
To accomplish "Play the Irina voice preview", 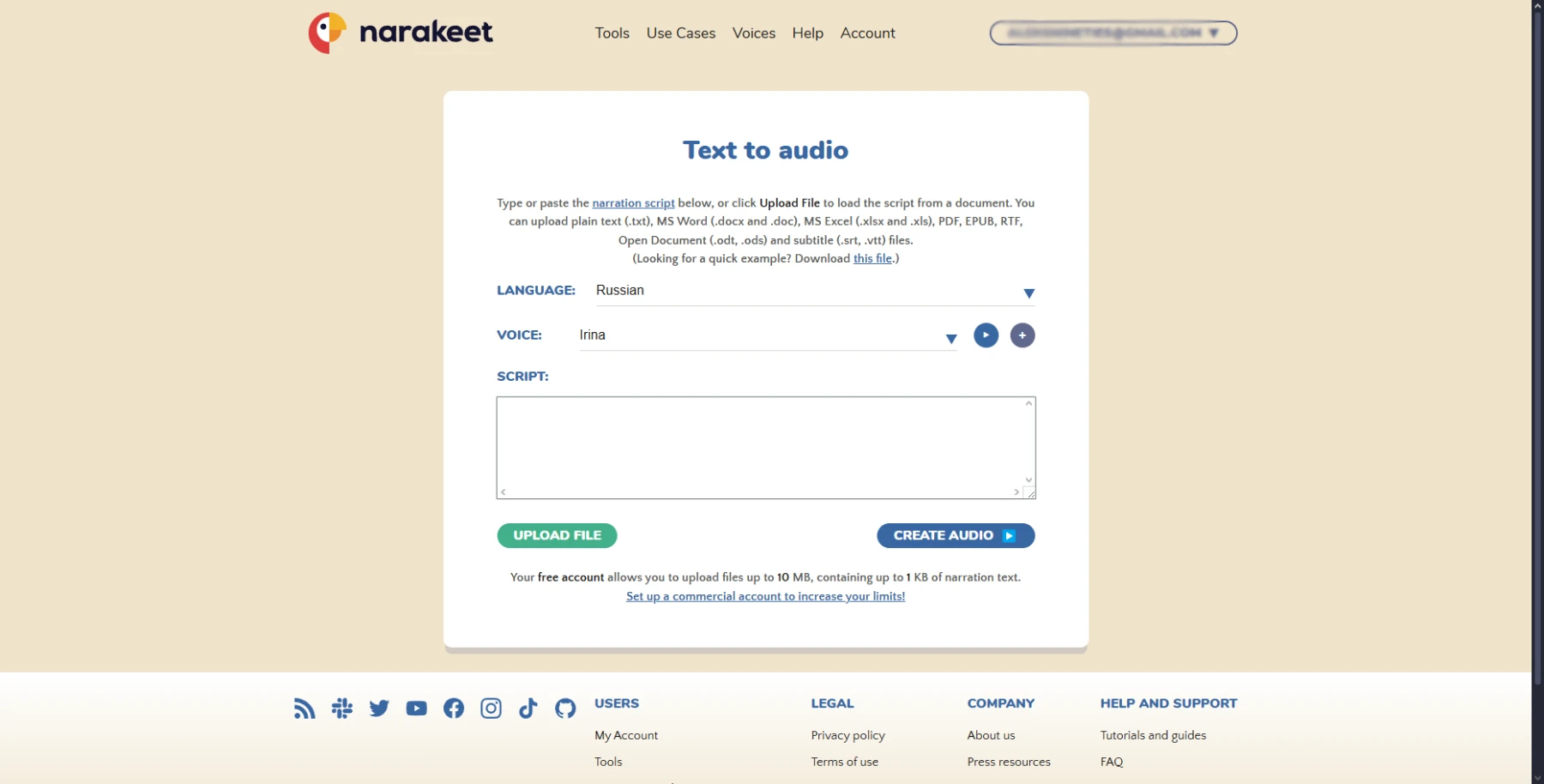I will pyautogui.click(x=986, y=335).
